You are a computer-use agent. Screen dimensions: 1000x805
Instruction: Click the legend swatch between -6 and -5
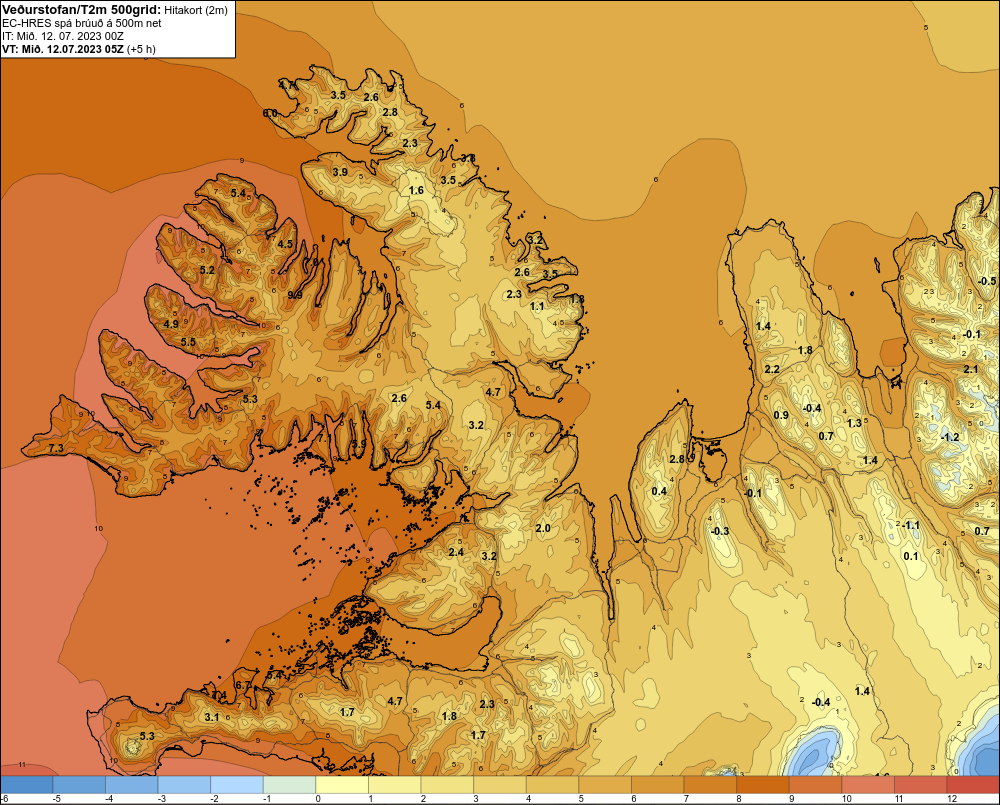pyautogui.click(x=26, y=785)
